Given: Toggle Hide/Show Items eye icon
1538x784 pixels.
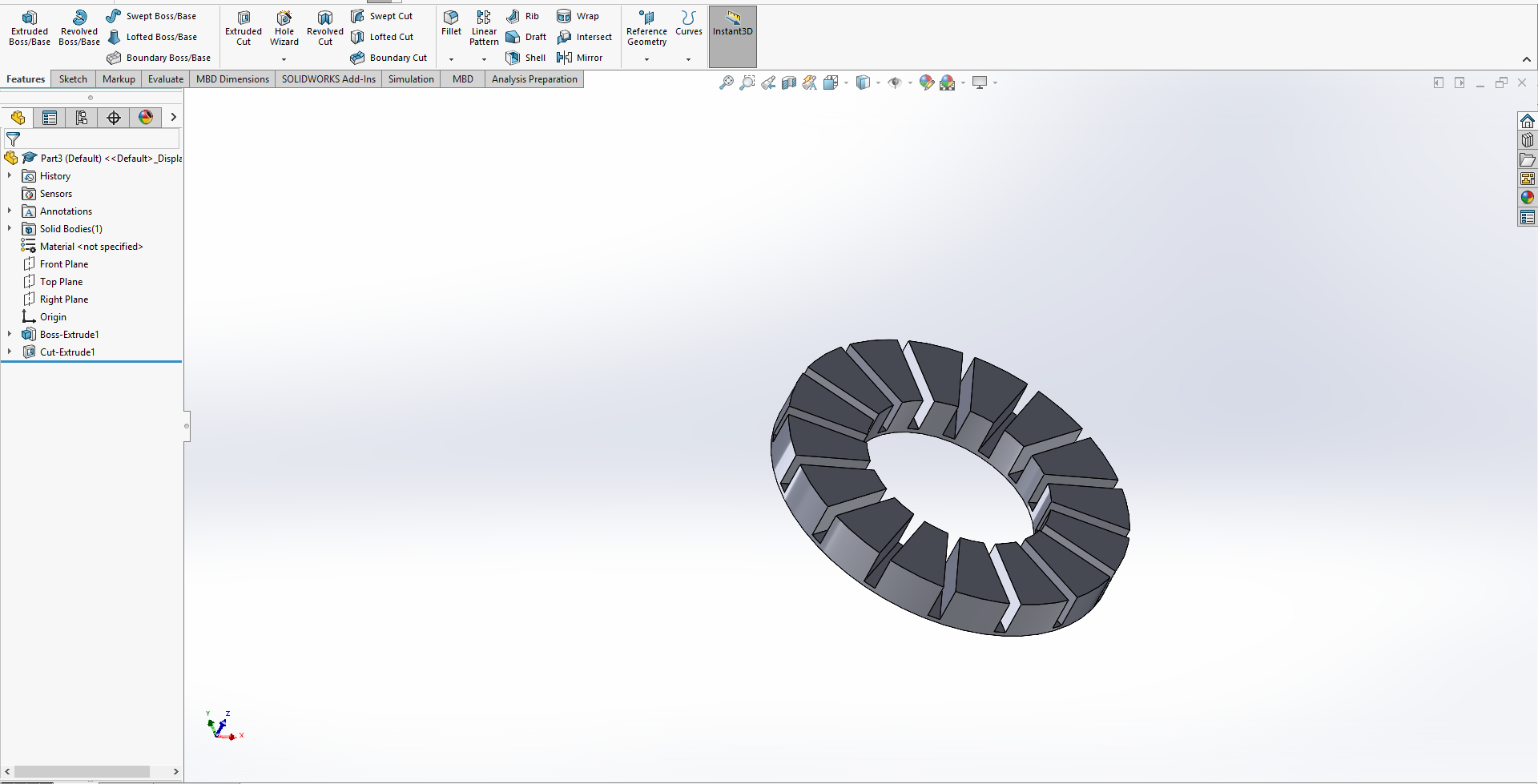Looking at the screenshot, I should (x=895, y=82).
